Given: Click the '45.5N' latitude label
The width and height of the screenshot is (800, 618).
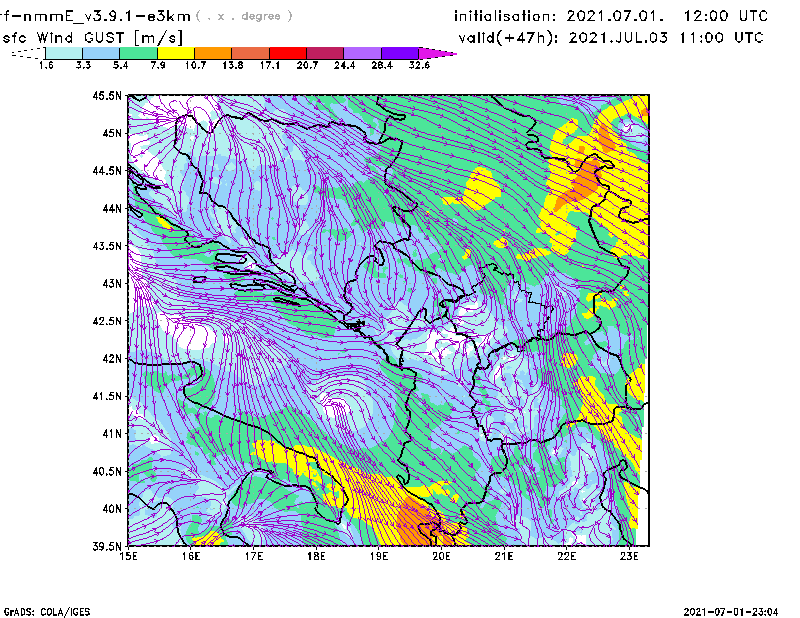Looking at the screenshot, I should click(107, 95).
